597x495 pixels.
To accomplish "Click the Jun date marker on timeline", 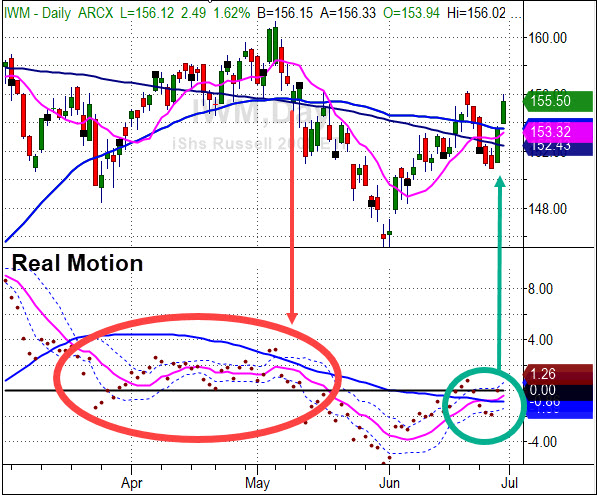I will (389, 483).
